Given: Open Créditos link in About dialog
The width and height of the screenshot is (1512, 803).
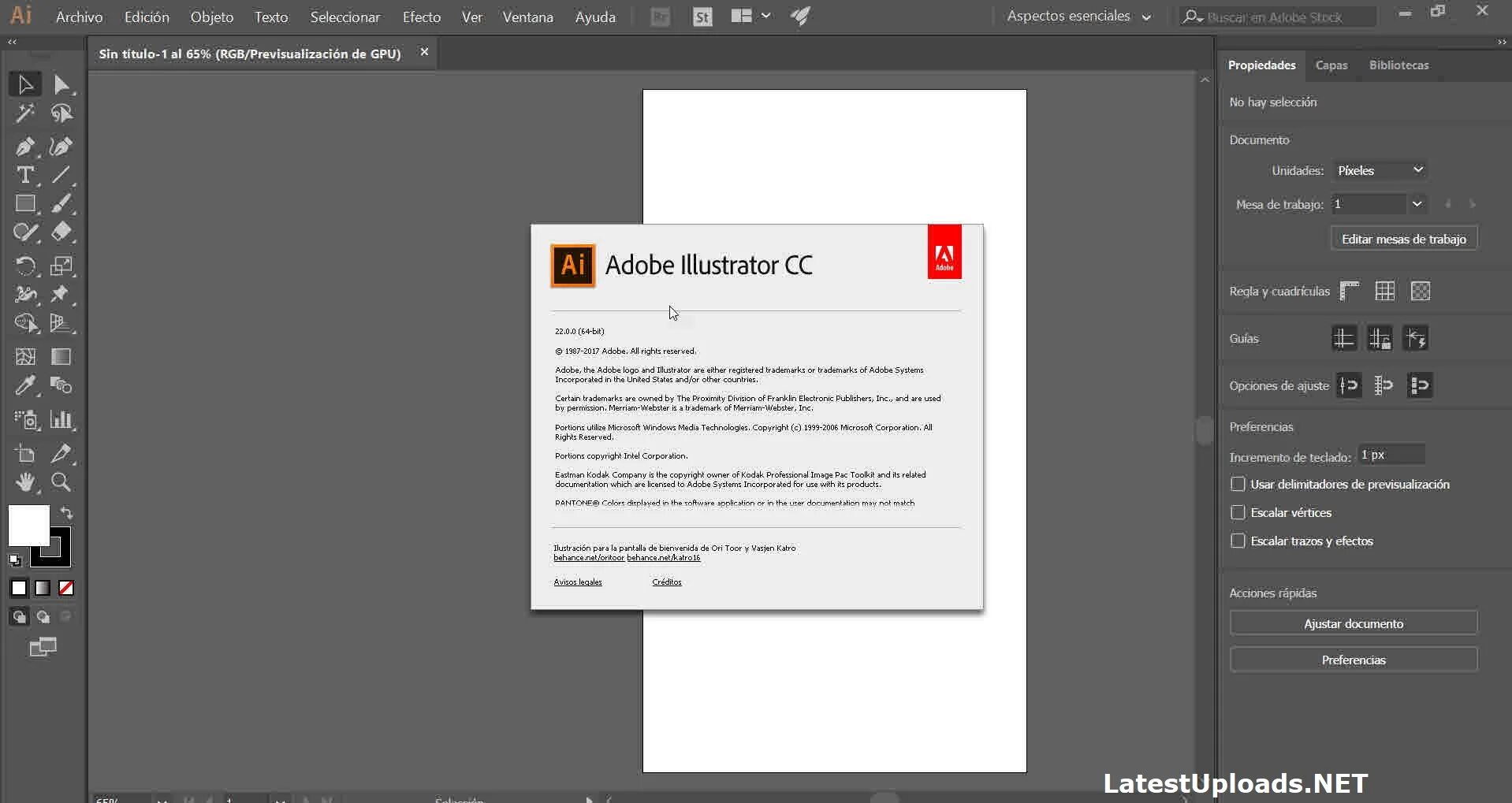Looking at the screenshot, I should click(x=667, y=582).
